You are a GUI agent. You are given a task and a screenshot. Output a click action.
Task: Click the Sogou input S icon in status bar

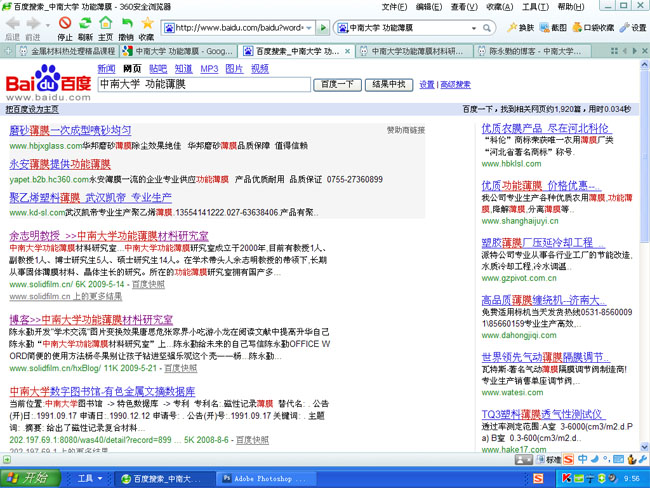[x=568, y=459]
